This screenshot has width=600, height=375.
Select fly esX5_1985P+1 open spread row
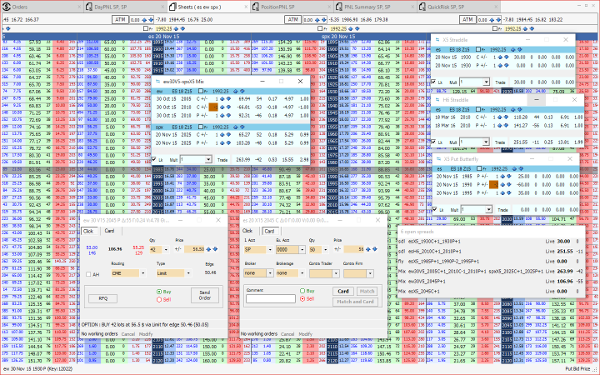point(491,261)
